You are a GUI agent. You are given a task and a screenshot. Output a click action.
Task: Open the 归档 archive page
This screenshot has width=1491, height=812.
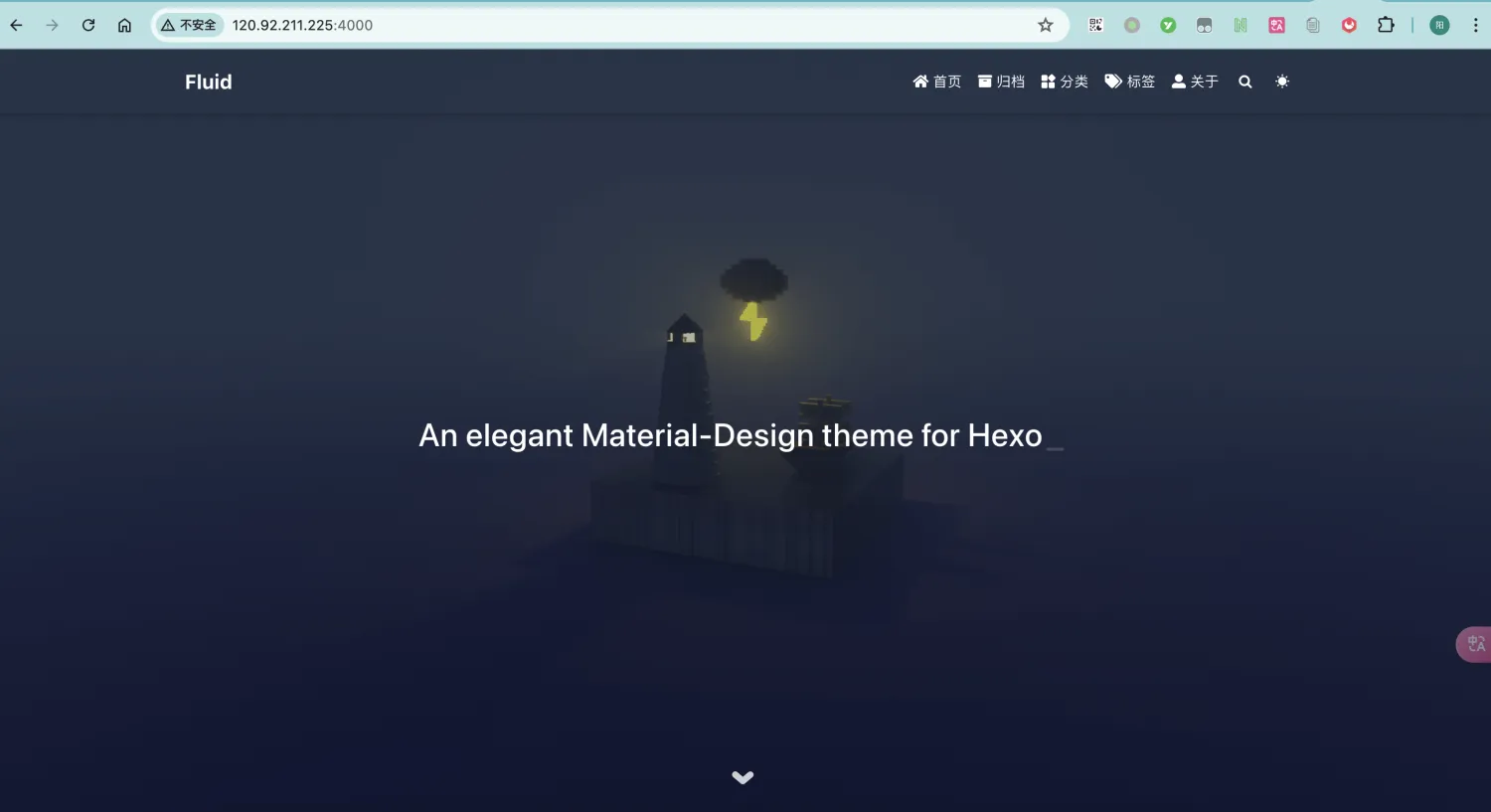click(1001, 81)
